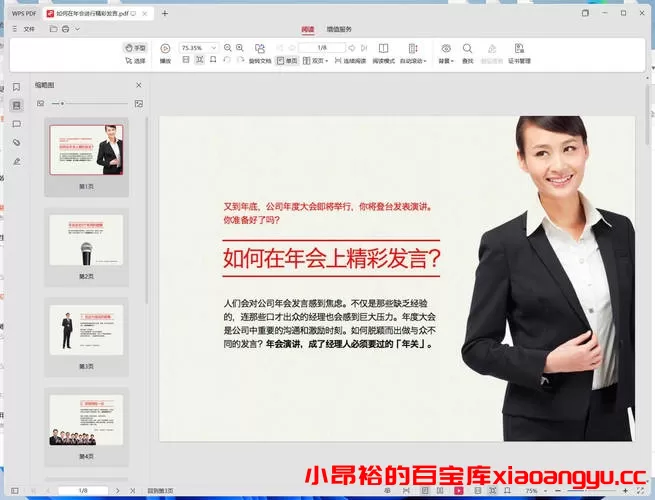Open the signature pen panel in sidebar

[x=17, y=162]
